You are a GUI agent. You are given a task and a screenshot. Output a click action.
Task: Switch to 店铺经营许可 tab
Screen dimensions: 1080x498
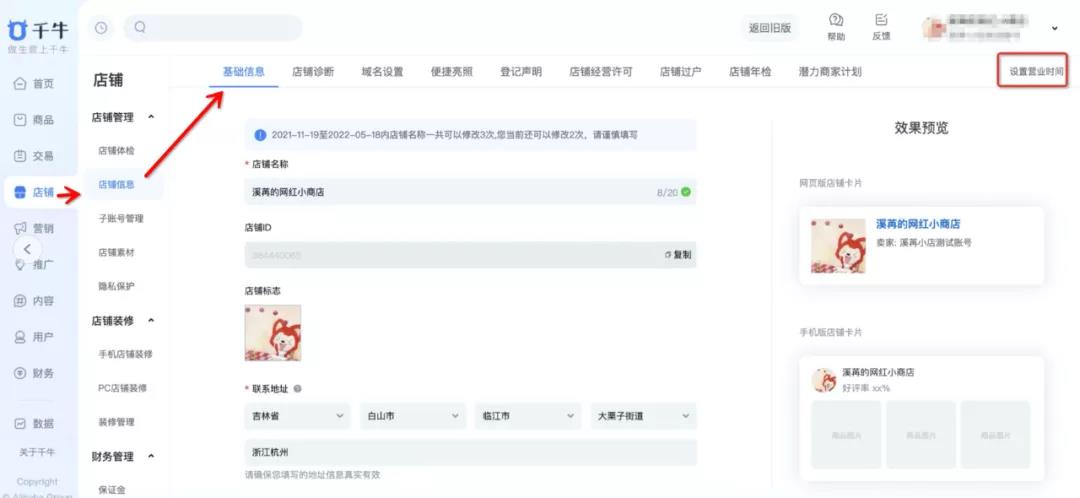pyautogui.click(x=601, y=72)
